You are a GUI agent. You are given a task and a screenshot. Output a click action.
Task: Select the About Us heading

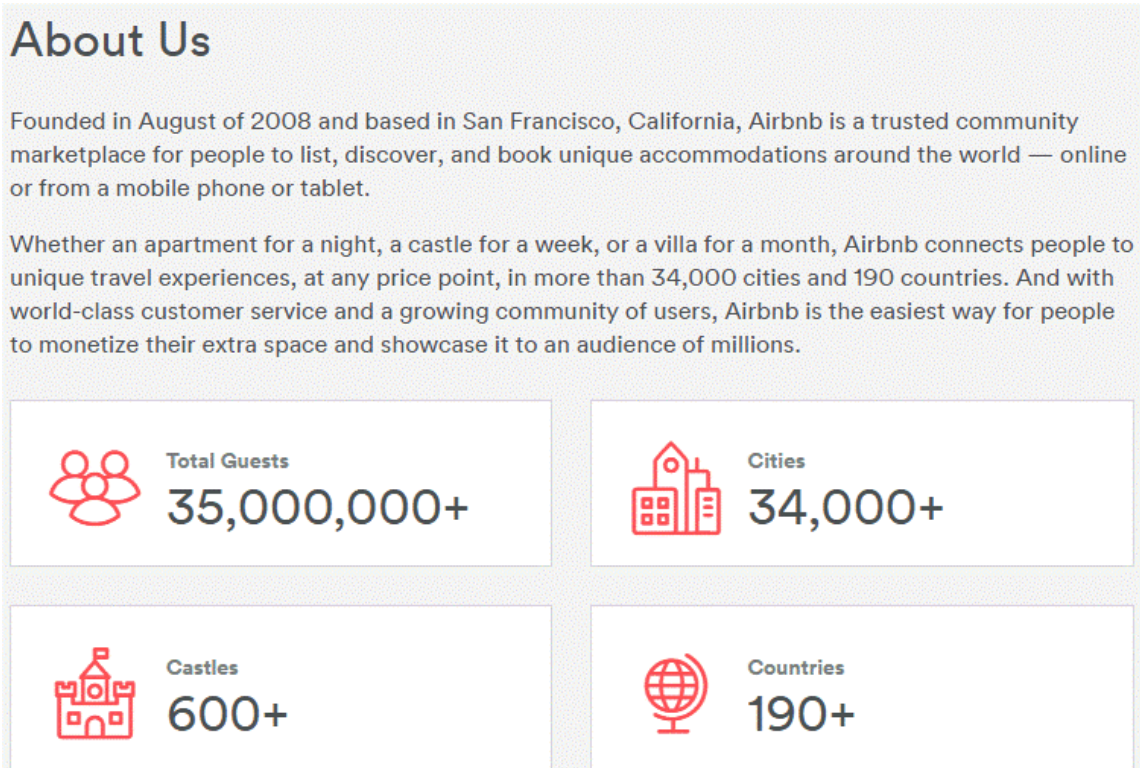[x=111, y=39]
